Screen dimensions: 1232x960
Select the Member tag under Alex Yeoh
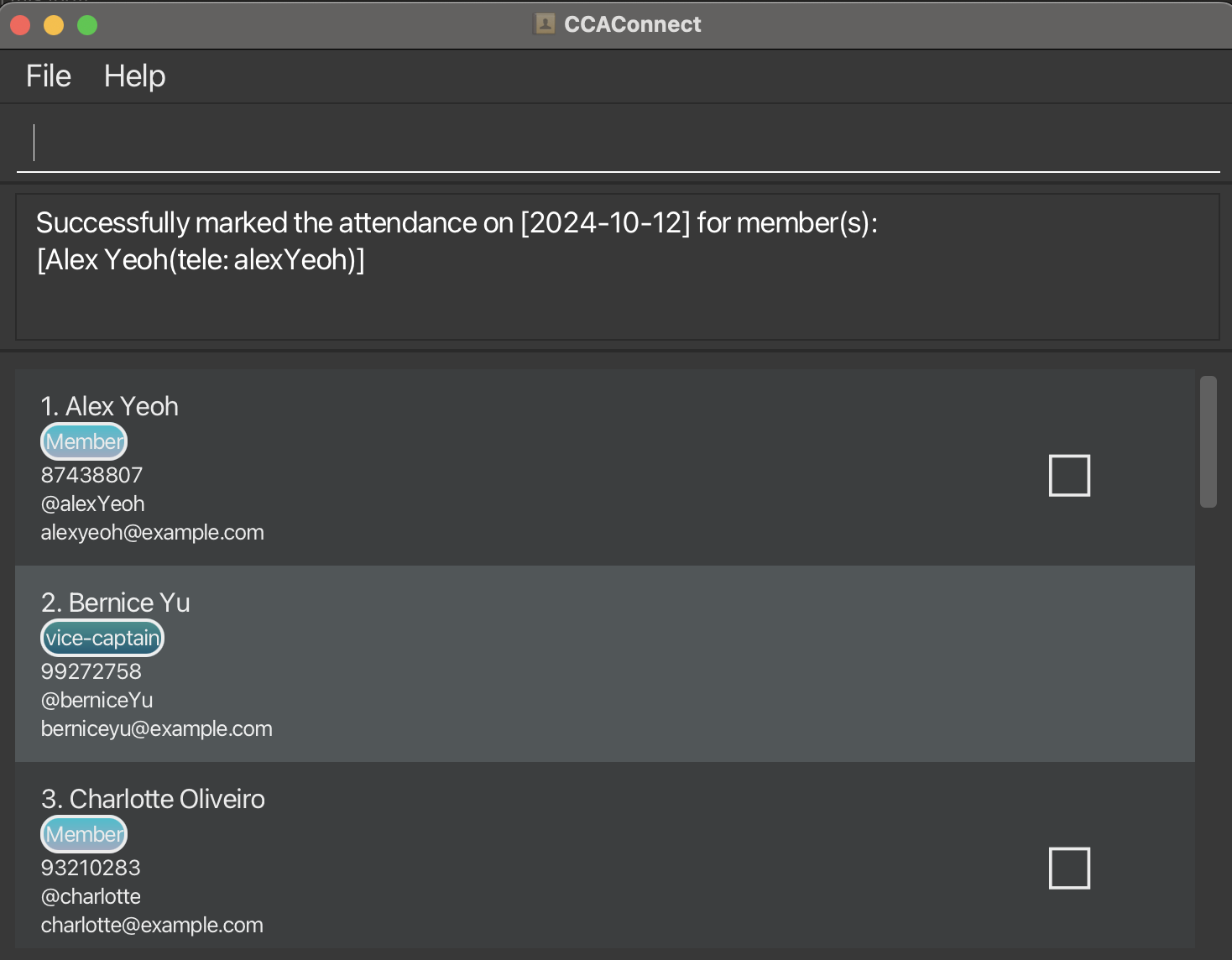coord(84,441)
